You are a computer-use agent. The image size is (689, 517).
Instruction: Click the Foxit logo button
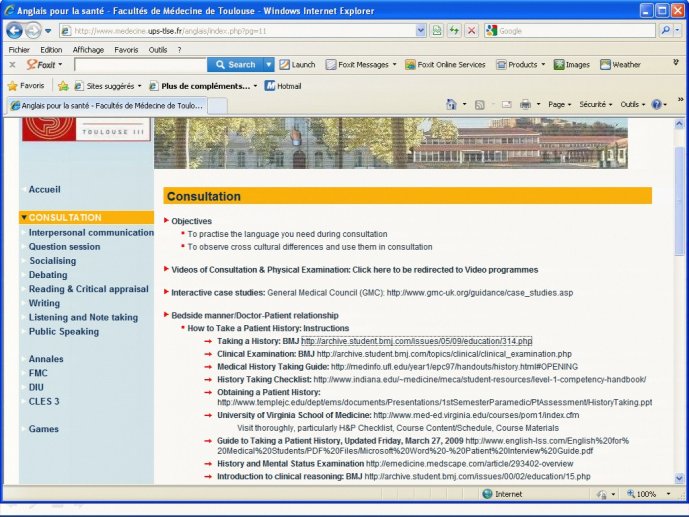pyautogui.click(x=44, y=65)
